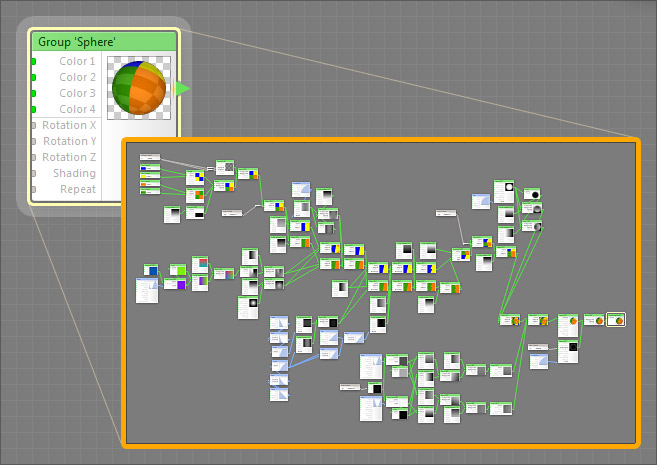Select the Rotation Y input label

point(69,142)
